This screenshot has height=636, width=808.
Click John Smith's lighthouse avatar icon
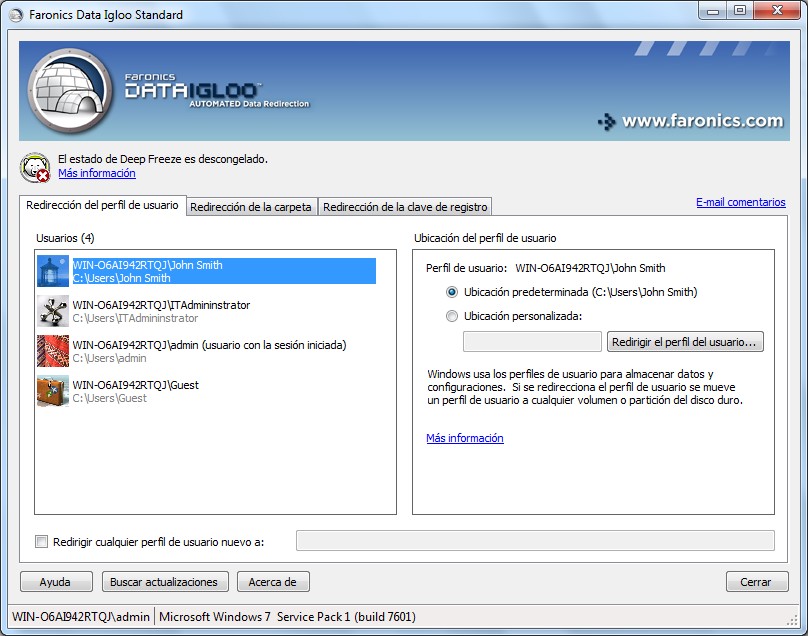tap(53, 271)
